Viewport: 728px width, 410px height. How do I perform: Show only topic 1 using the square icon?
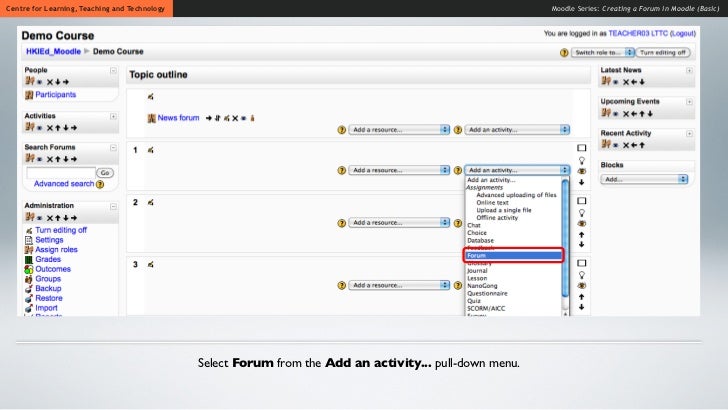(x=582, y=148)
